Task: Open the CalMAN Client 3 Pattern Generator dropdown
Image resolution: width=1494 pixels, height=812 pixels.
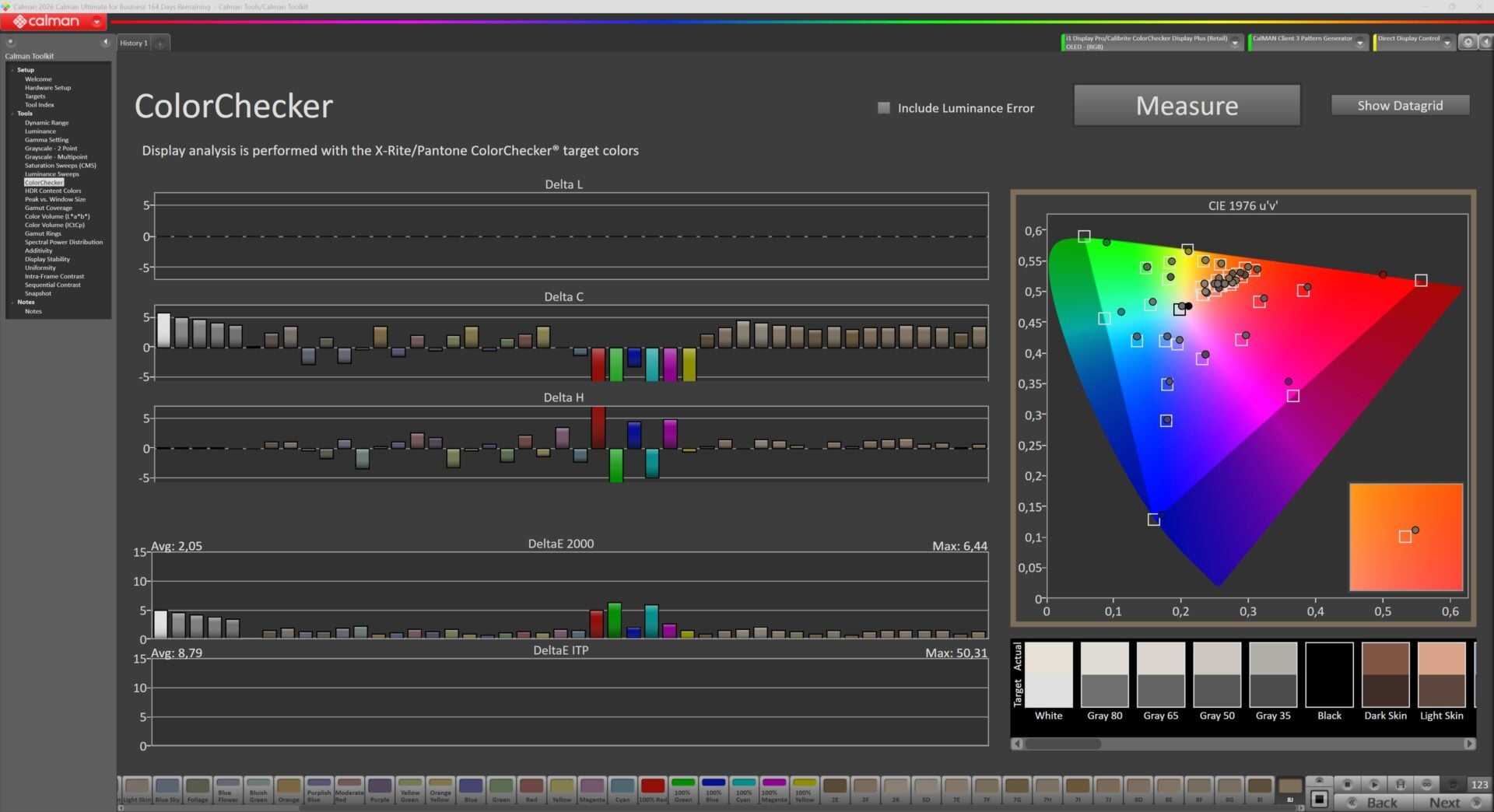Action: (1360, 43)
